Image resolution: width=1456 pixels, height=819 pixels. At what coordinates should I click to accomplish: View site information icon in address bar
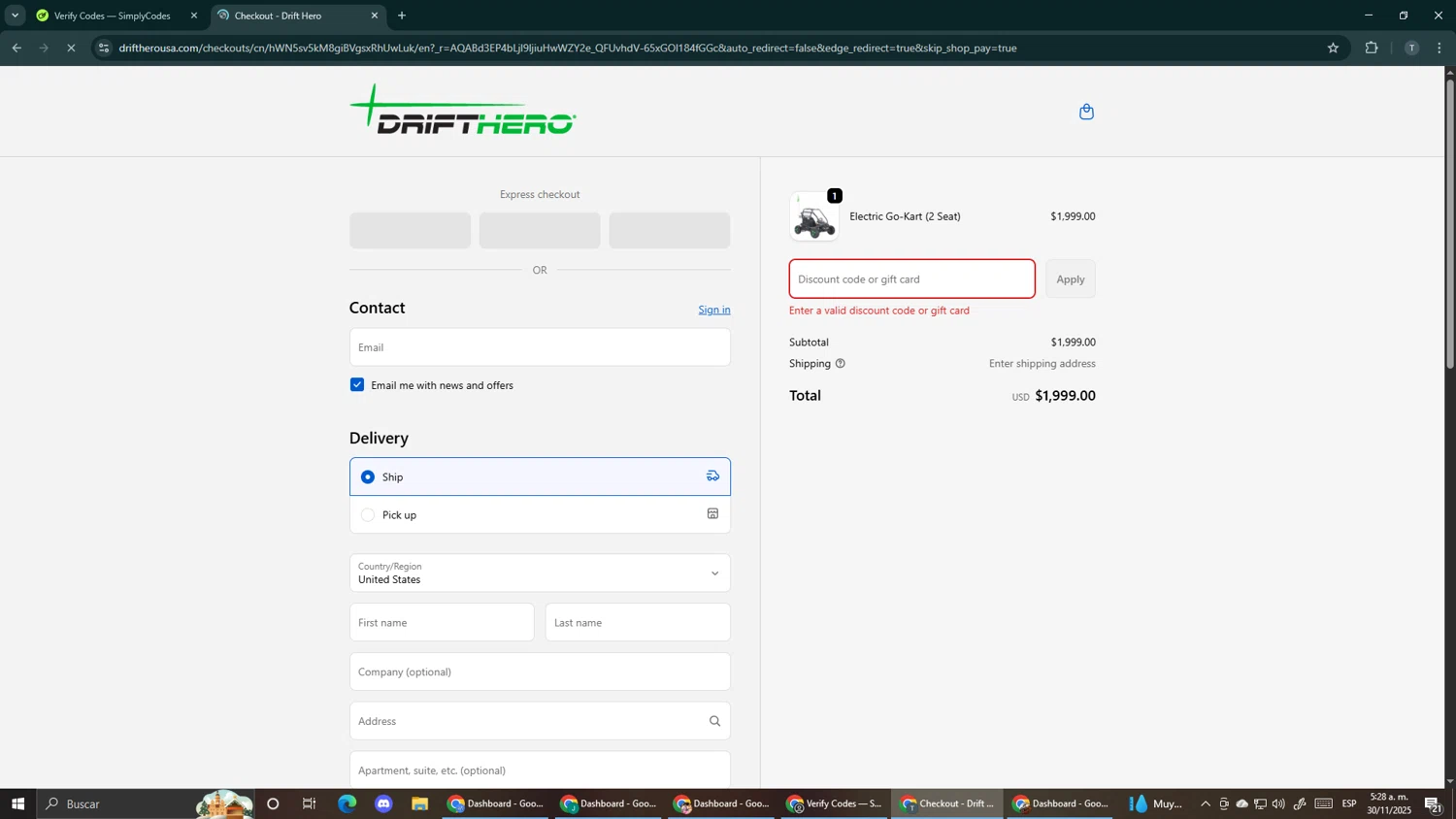pyautogui.click(x=104, y=48)
